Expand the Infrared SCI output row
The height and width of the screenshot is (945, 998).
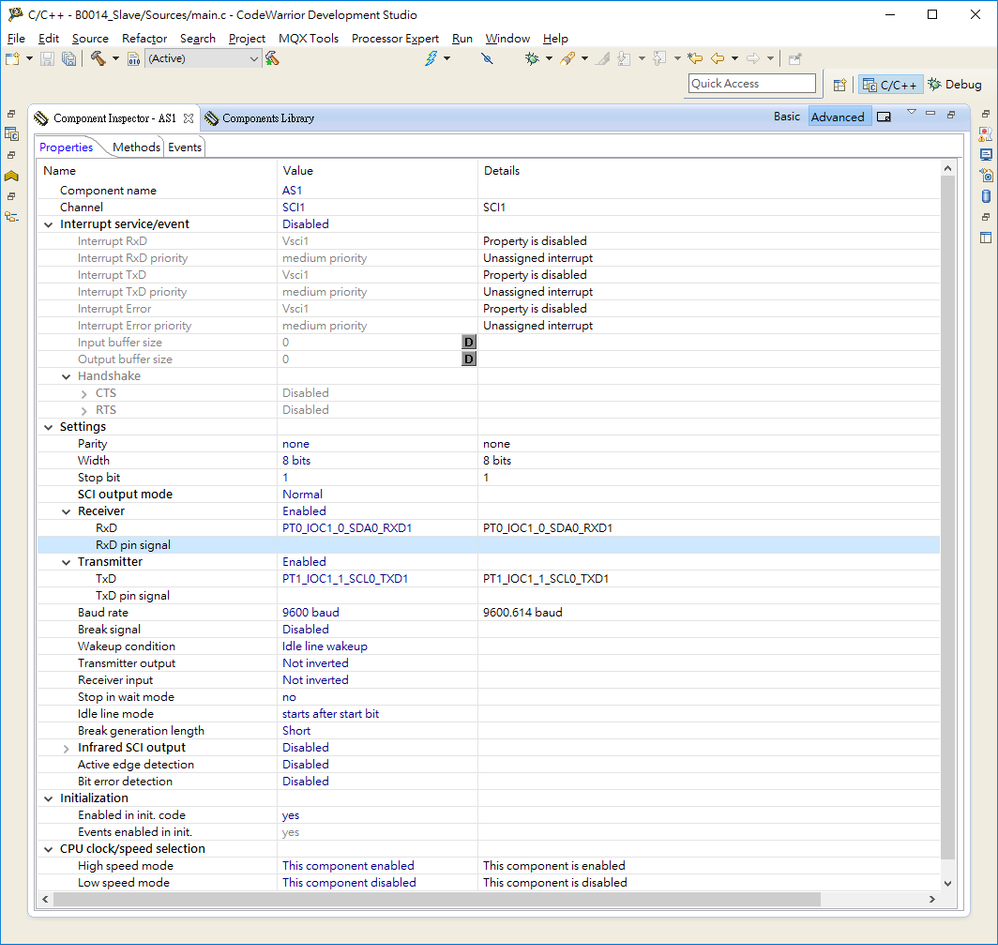point(66,748)
